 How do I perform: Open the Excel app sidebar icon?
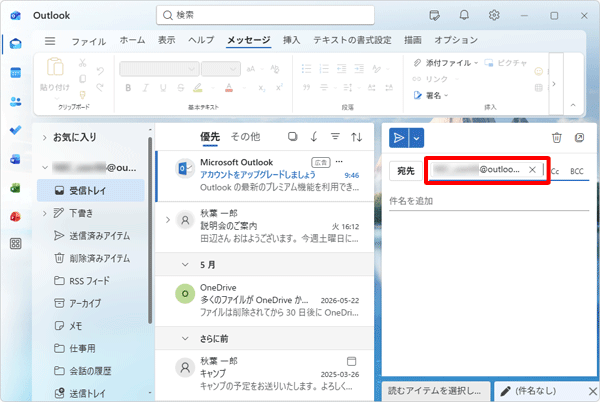tap(15, 188)
